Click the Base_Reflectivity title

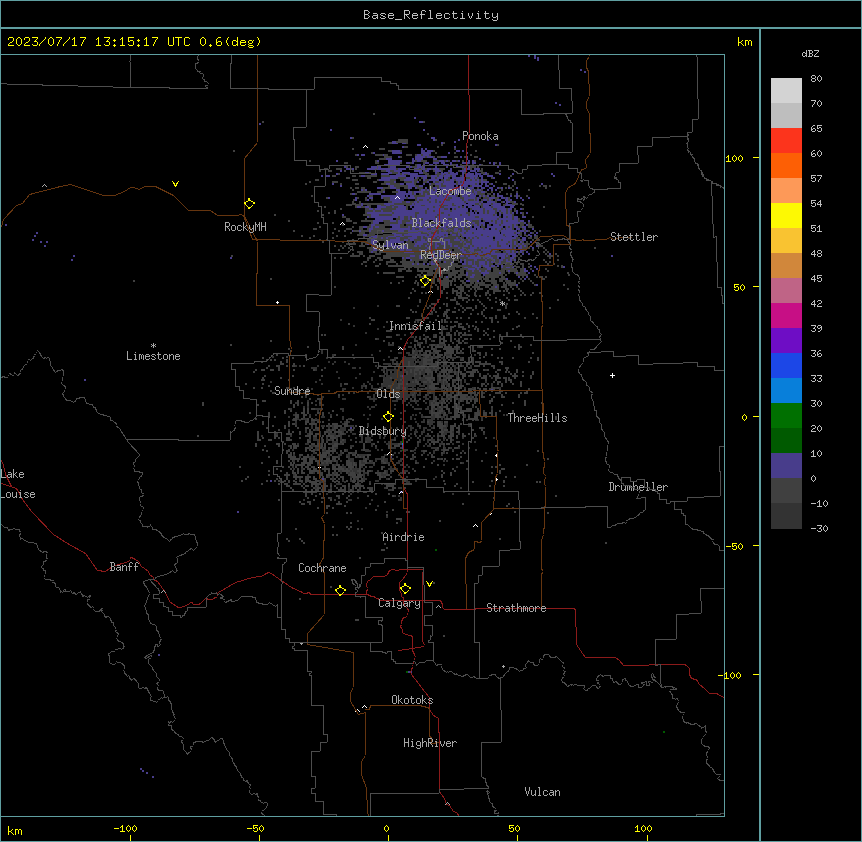pyautogui.click(x=431, y=15)
